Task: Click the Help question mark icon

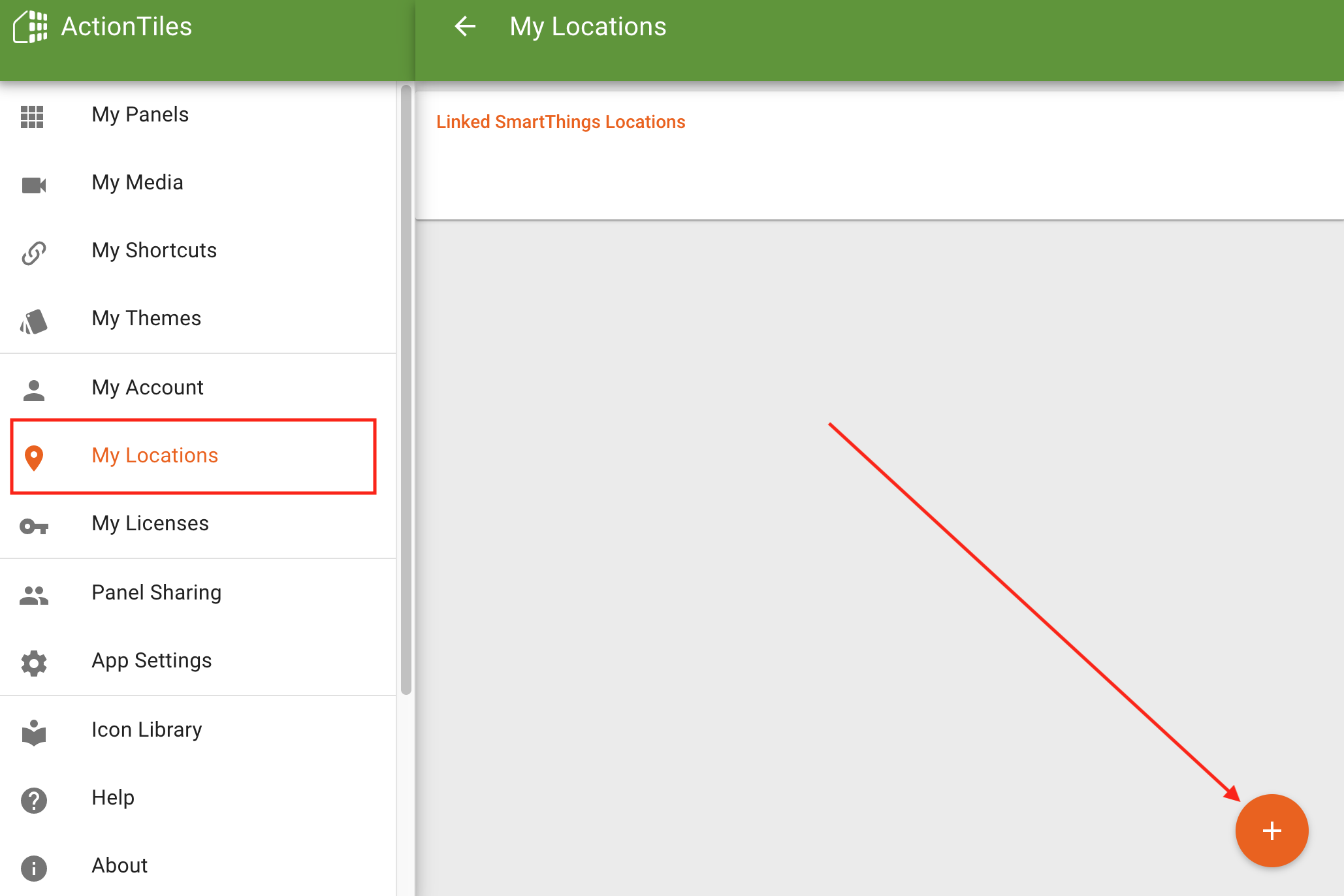Action: 34,800
